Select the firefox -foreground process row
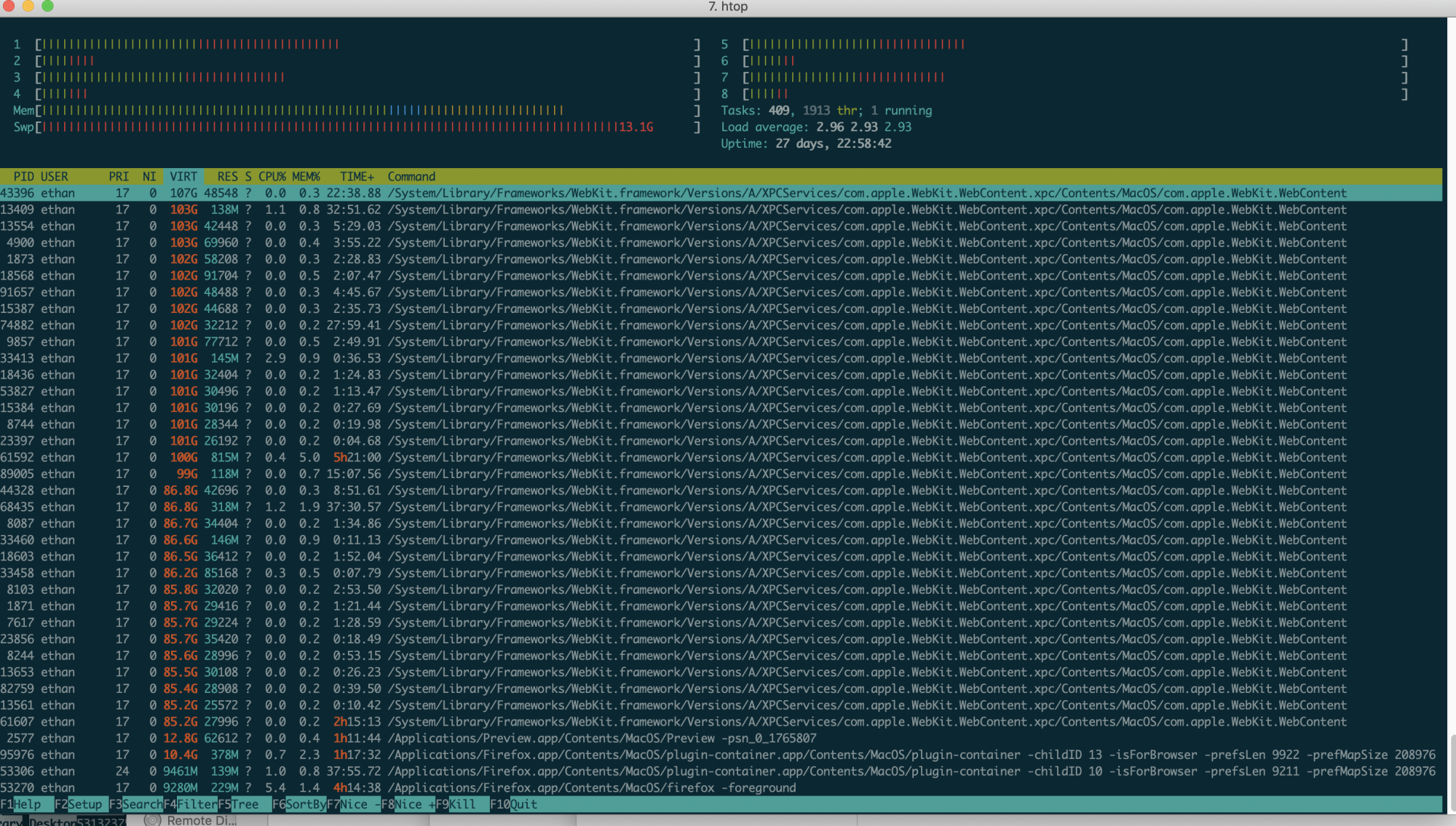 coord(721,787)
